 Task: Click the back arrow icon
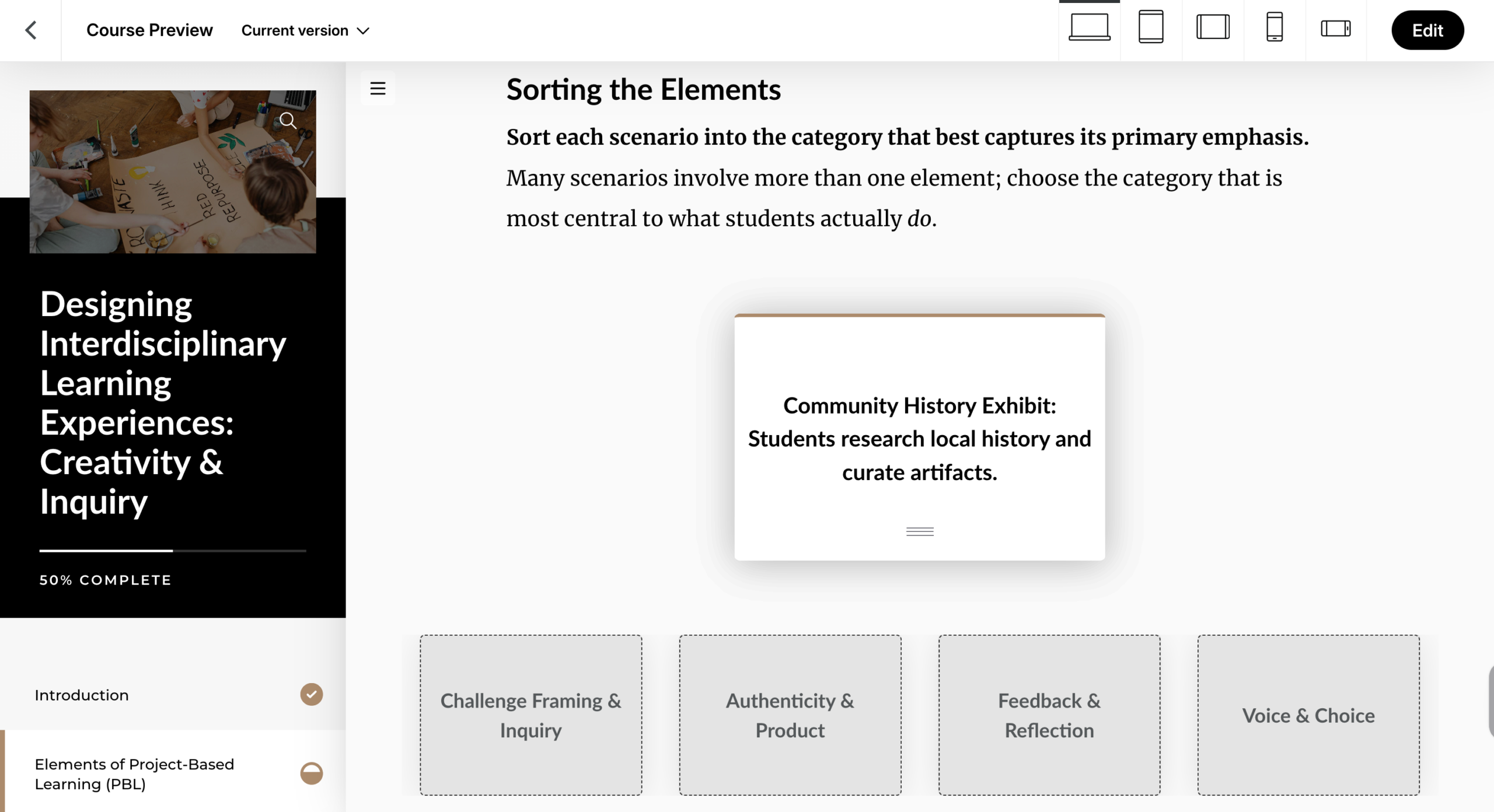point(31,30)
